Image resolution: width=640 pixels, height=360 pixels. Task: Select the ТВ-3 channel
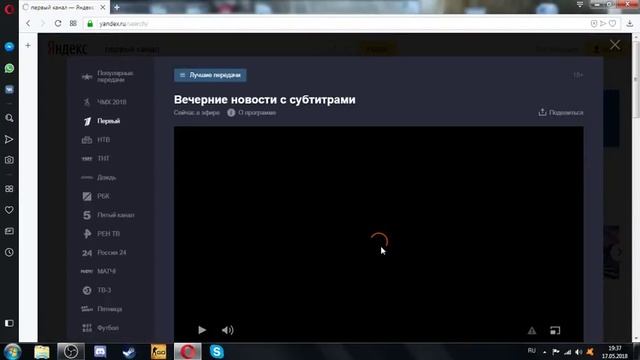click(x=97, y=290)
